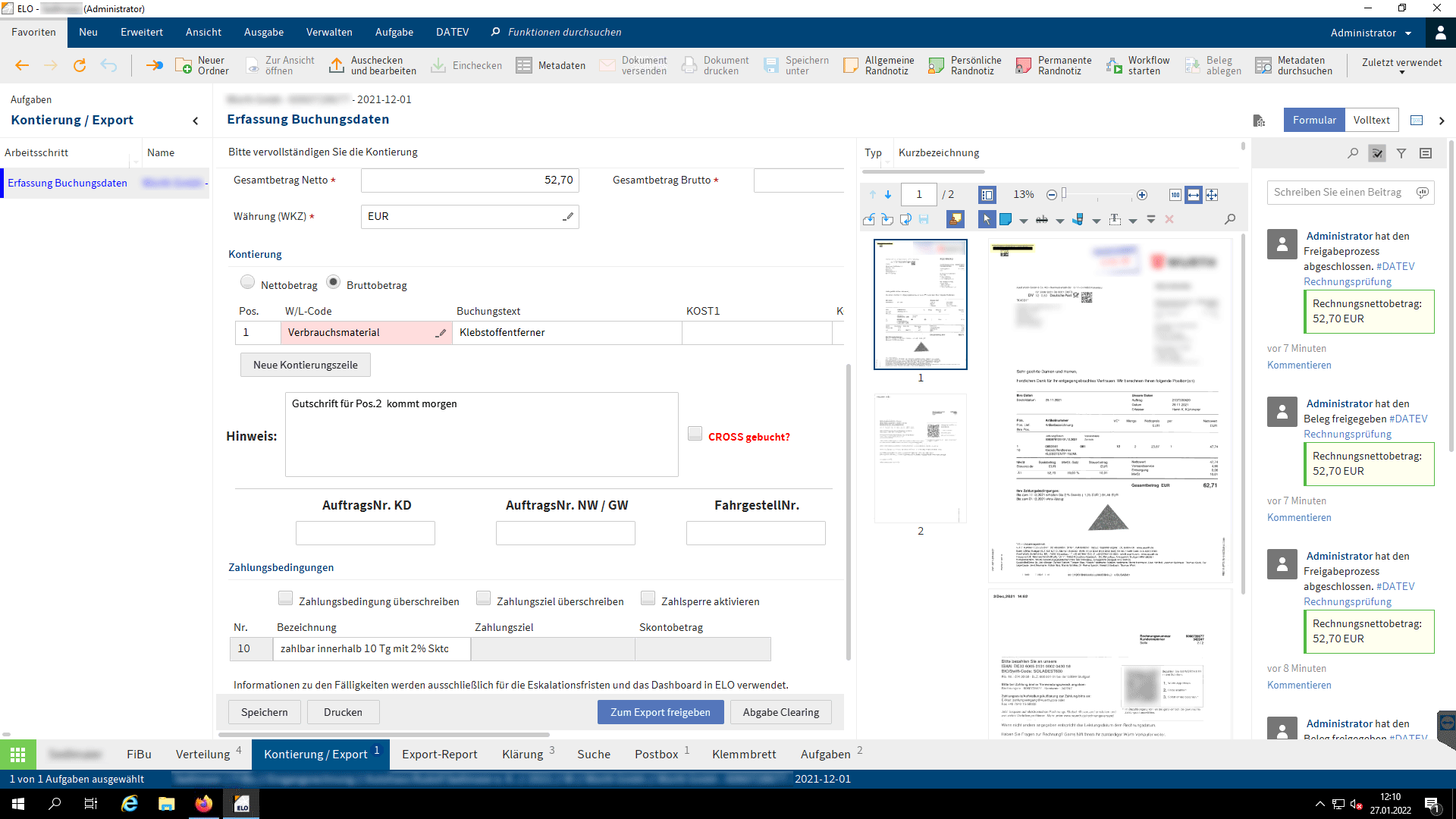Click the stamp annotation icon
The image size is (1456, 819).
click(955, 219)
